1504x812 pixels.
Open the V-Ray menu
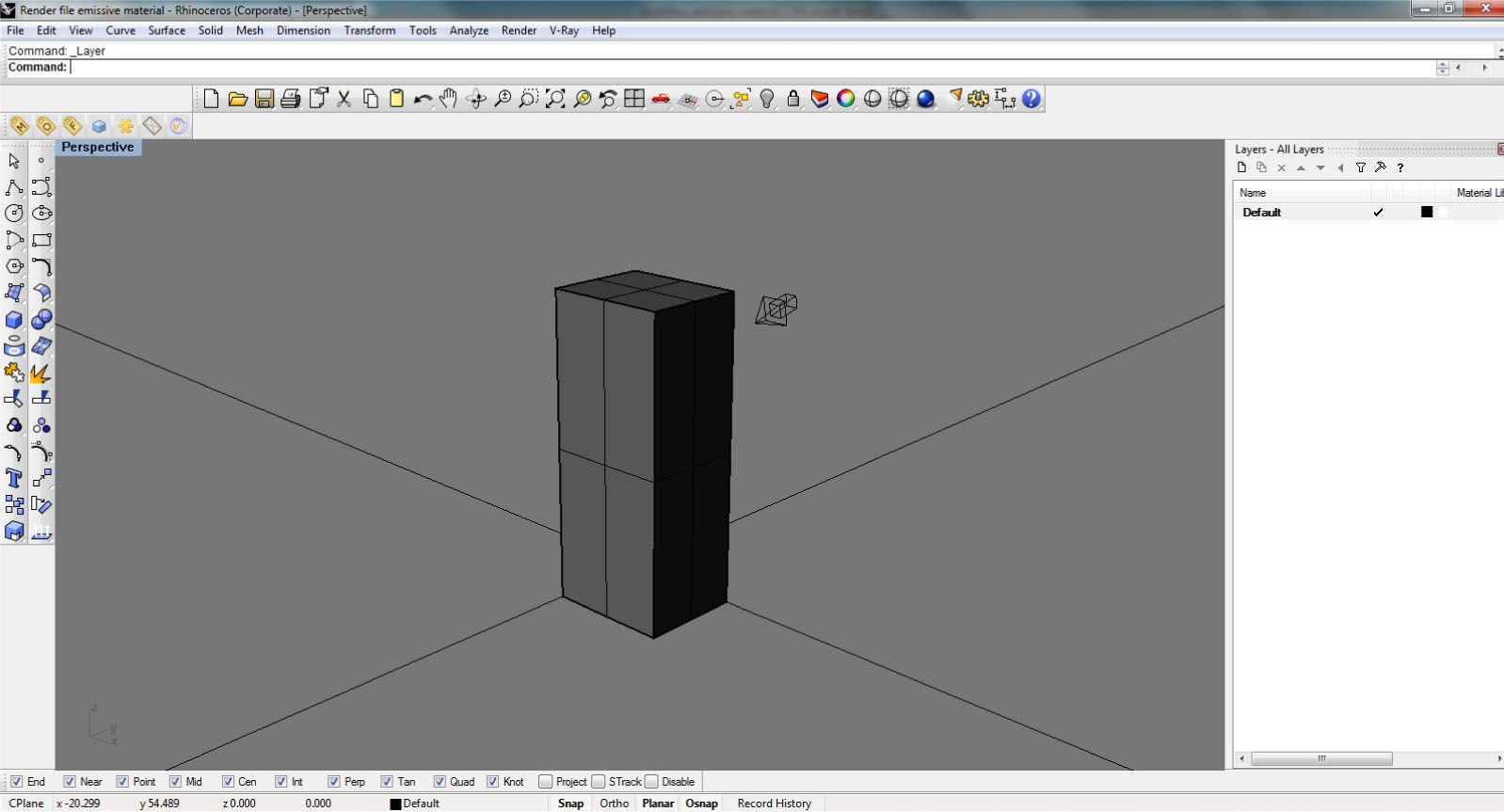tap(564, 30)
